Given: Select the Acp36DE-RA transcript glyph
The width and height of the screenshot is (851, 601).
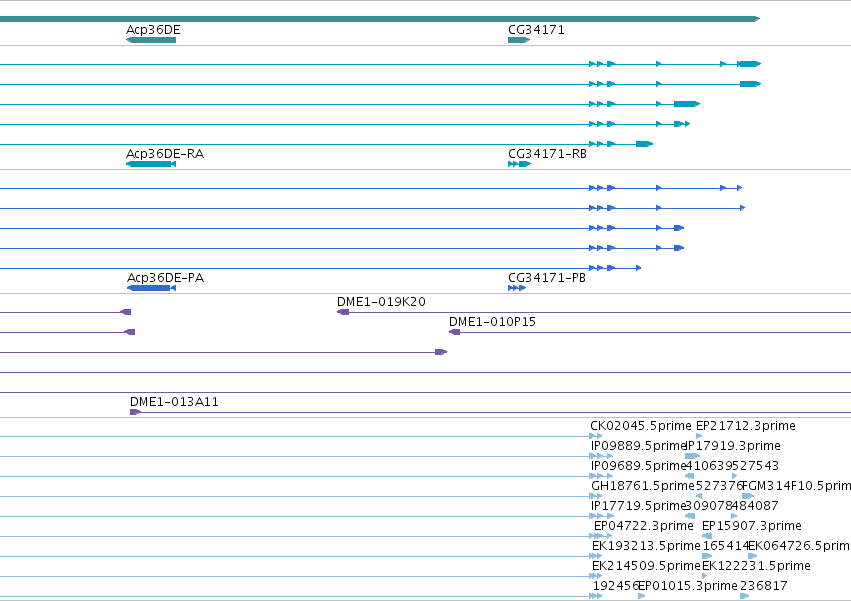Looking at the screenshot, I should point(151,164).
